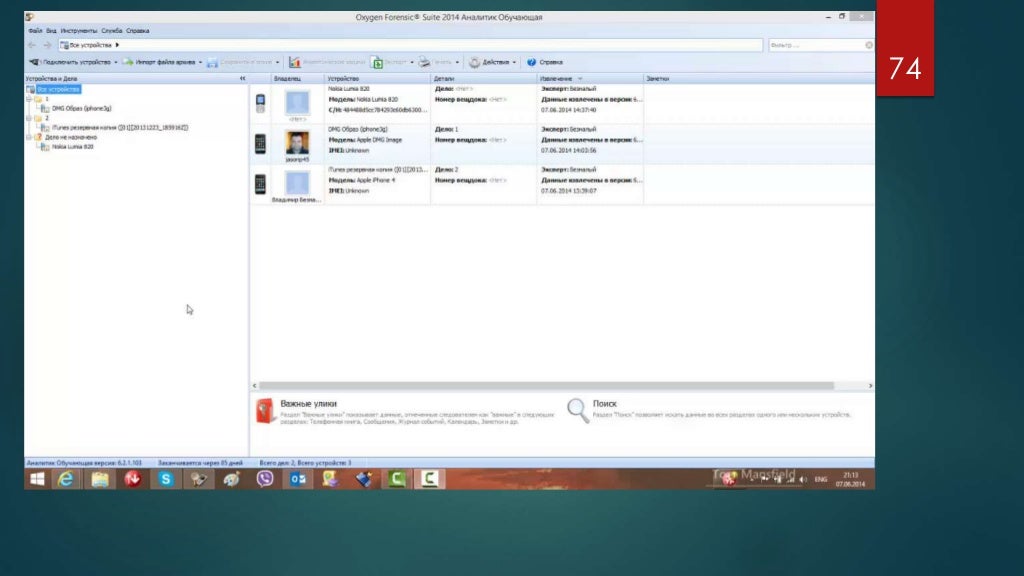The height and width of the screenshot is (576, 1024).
Task: Click the back navigation arrow
Action: click(x=32, y=45)
